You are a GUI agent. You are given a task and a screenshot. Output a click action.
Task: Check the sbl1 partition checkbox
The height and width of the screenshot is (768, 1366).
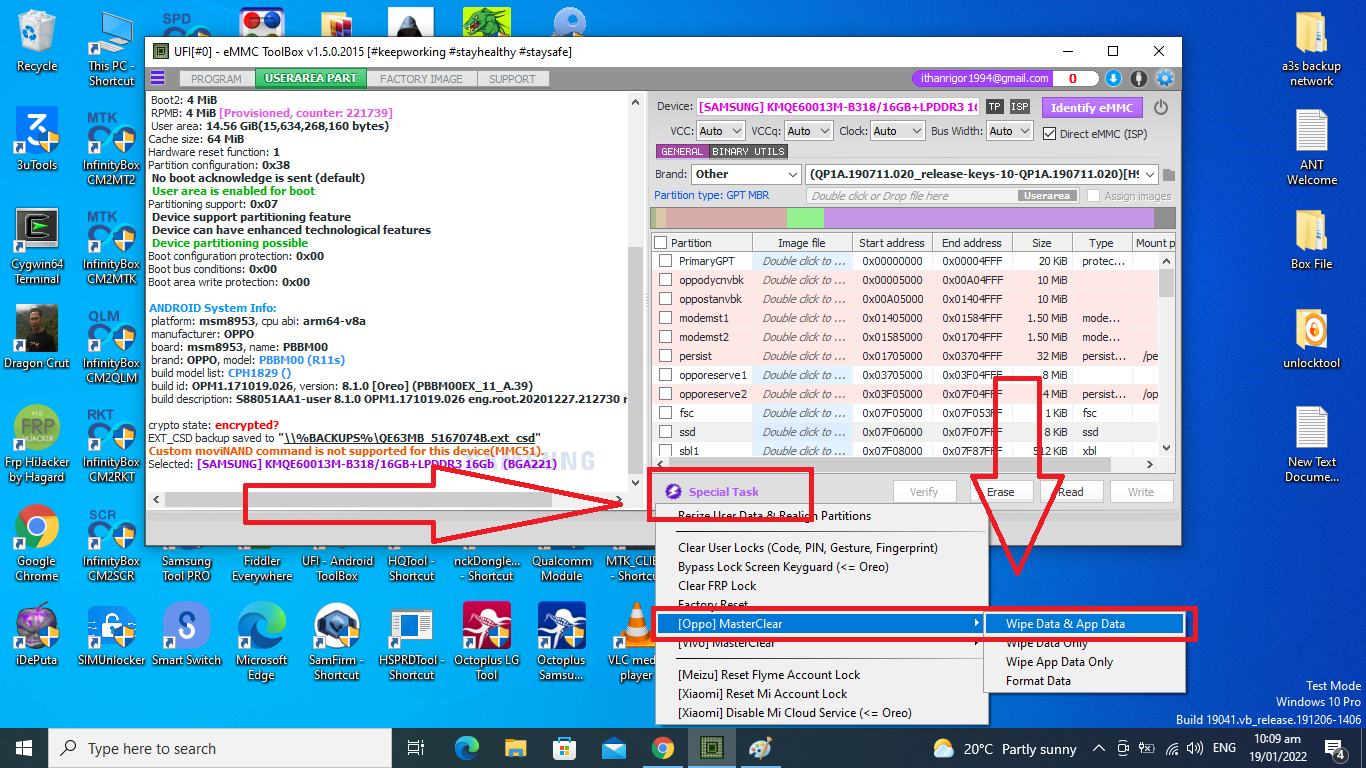point(665,451)
